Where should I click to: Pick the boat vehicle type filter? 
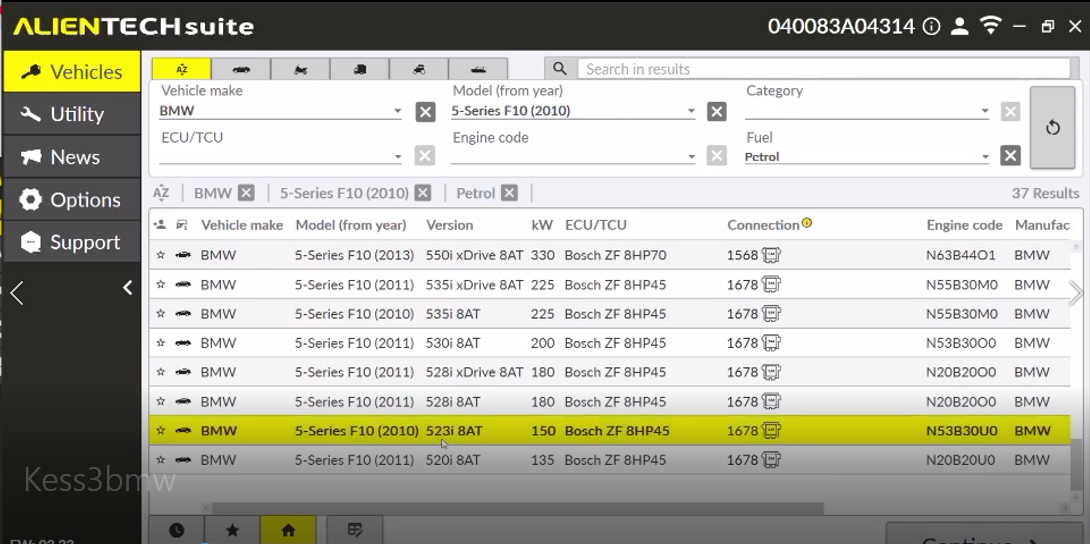tap(478, 69)
